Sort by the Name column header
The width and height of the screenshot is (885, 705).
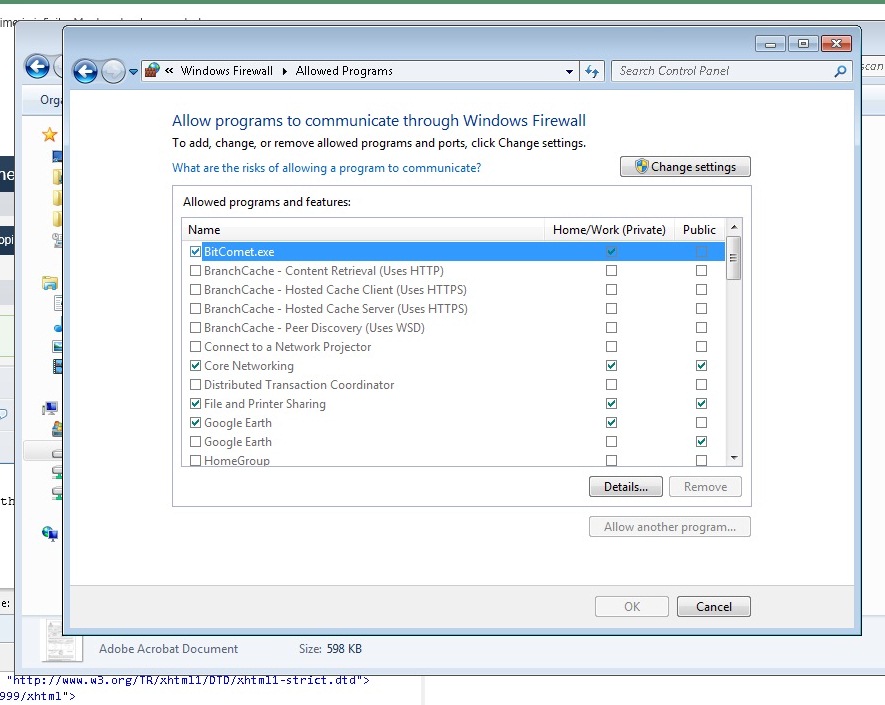[x=363, y=230]
